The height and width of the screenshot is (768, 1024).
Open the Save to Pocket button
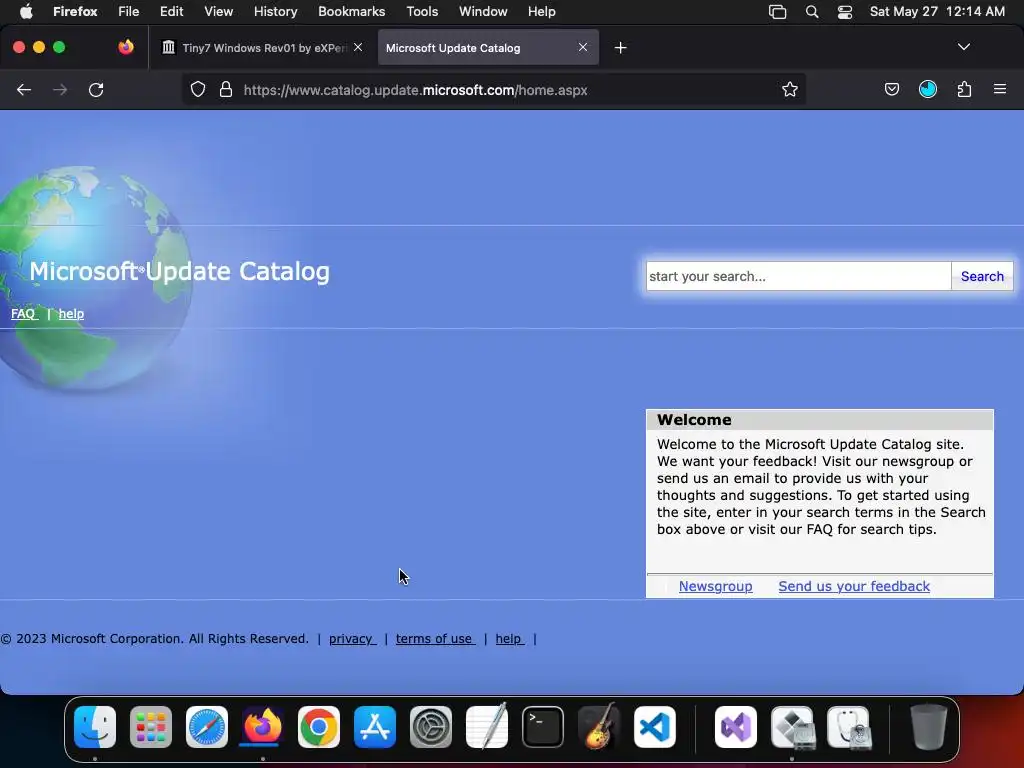pos(891,89)
